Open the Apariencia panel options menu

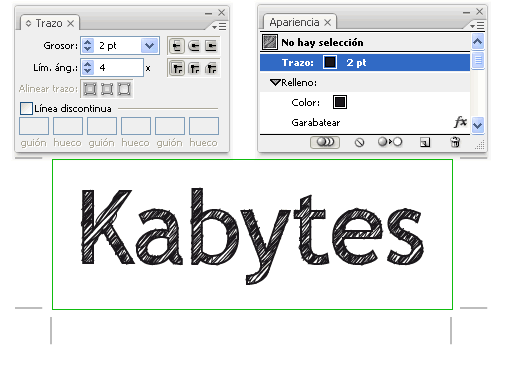[x=477, y=25]
